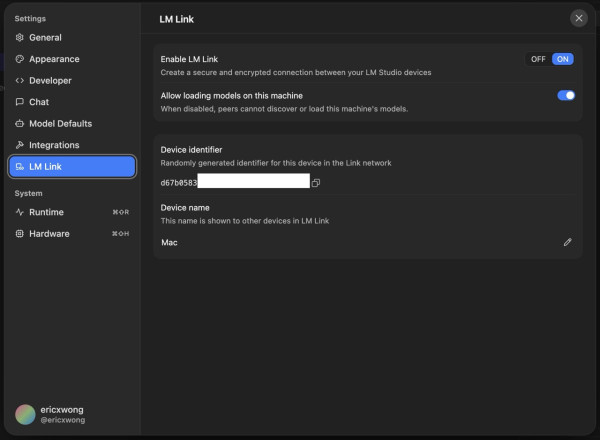The image size is (600, 440).
Task: Click the Device name heading
Action: [x=185, y=208]
